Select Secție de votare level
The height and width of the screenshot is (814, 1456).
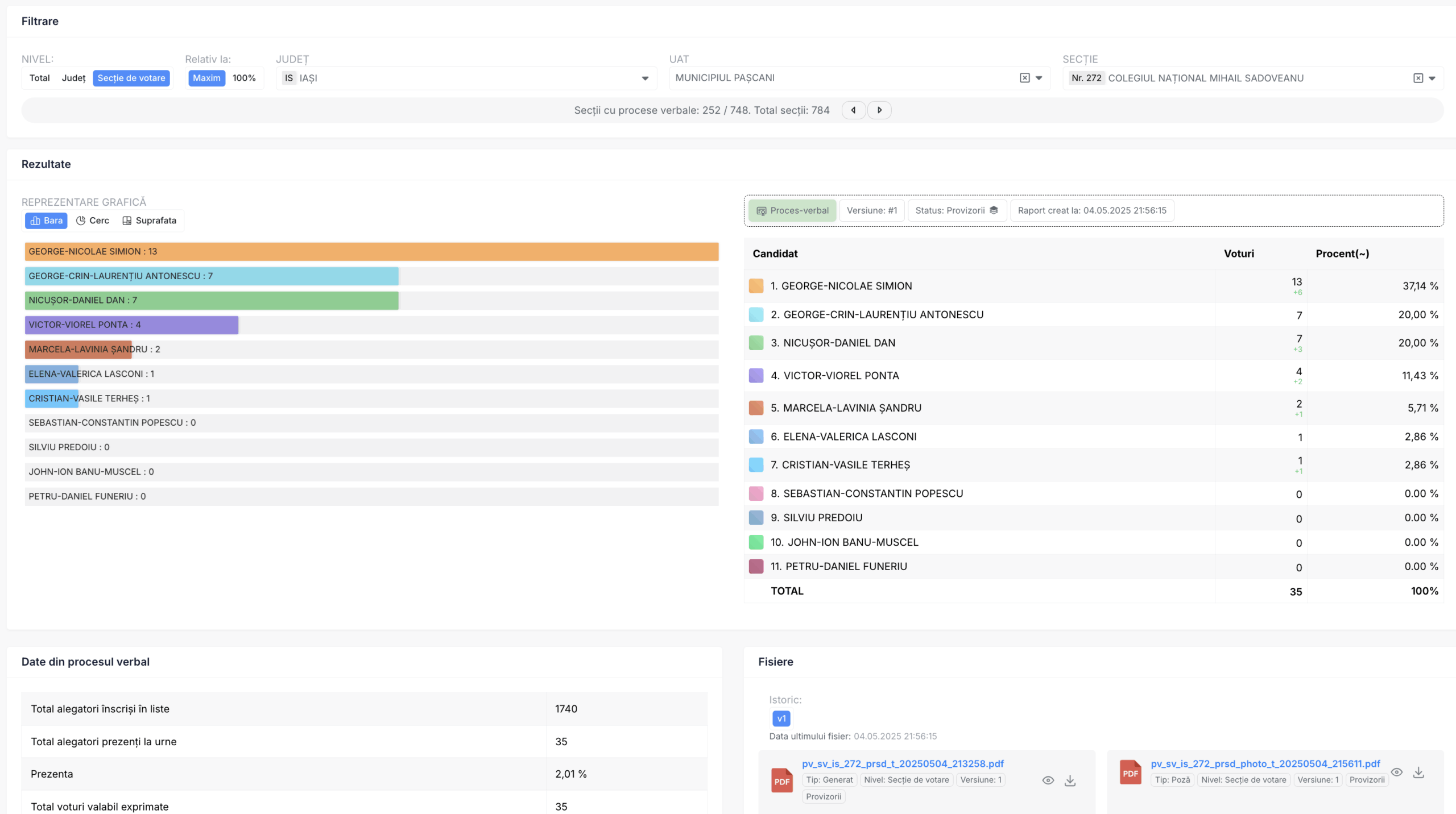[x=131, y=78]
